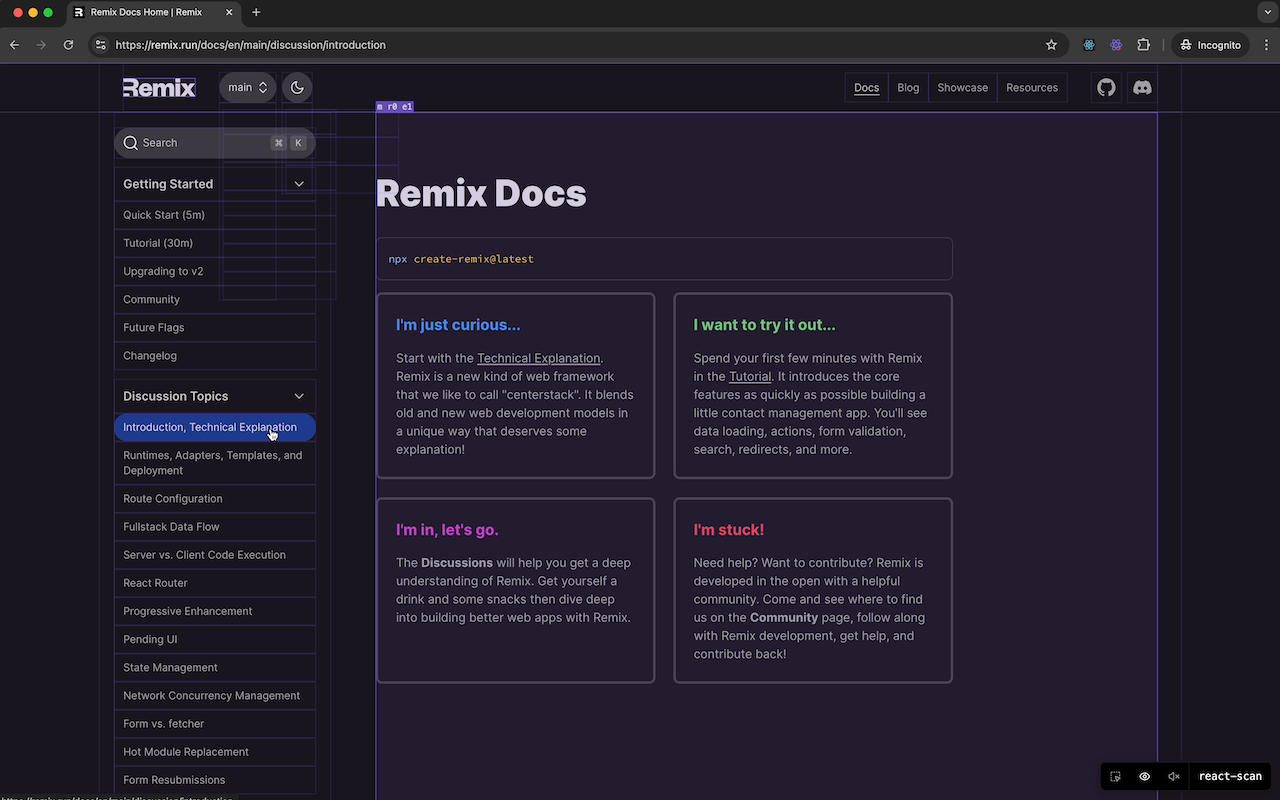
Task: Open the Tutorial link in the try-it-out card
Action: 750,376
